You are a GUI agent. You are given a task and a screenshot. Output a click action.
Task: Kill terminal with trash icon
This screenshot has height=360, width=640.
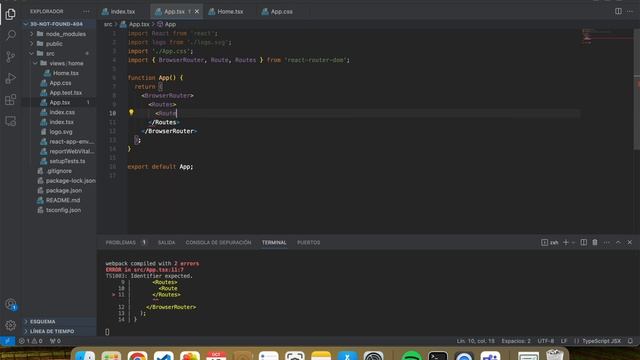coord(595,242)
